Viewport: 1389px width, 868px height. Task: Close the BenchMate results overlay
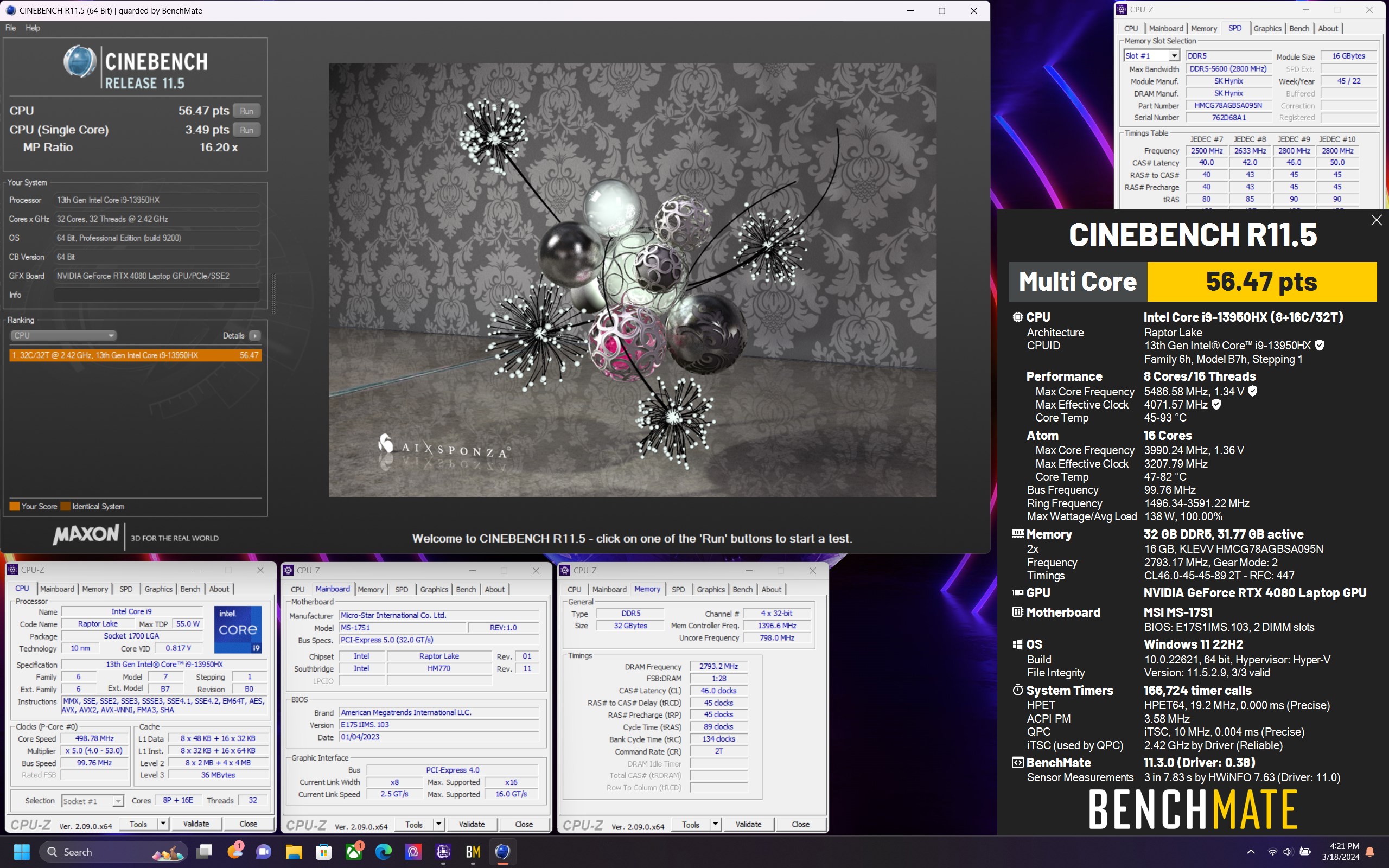[x=1377, y=220]
